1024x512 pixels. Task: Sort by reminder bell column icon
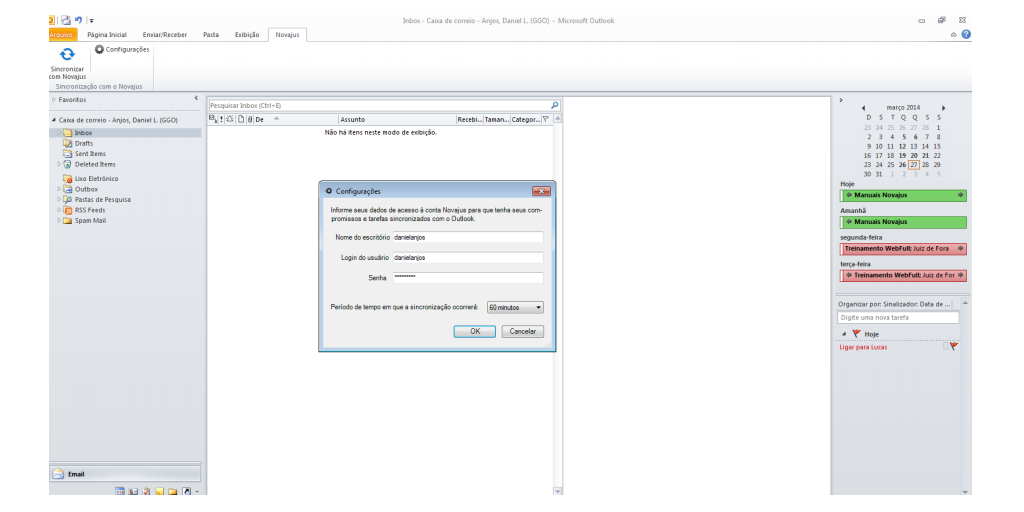coord(230,120)
